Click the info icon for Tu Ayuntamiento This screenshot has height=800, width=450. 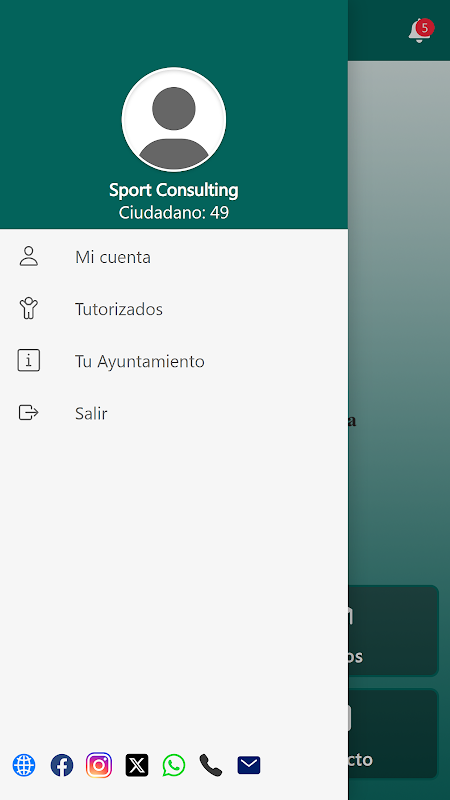click(29, 360)
